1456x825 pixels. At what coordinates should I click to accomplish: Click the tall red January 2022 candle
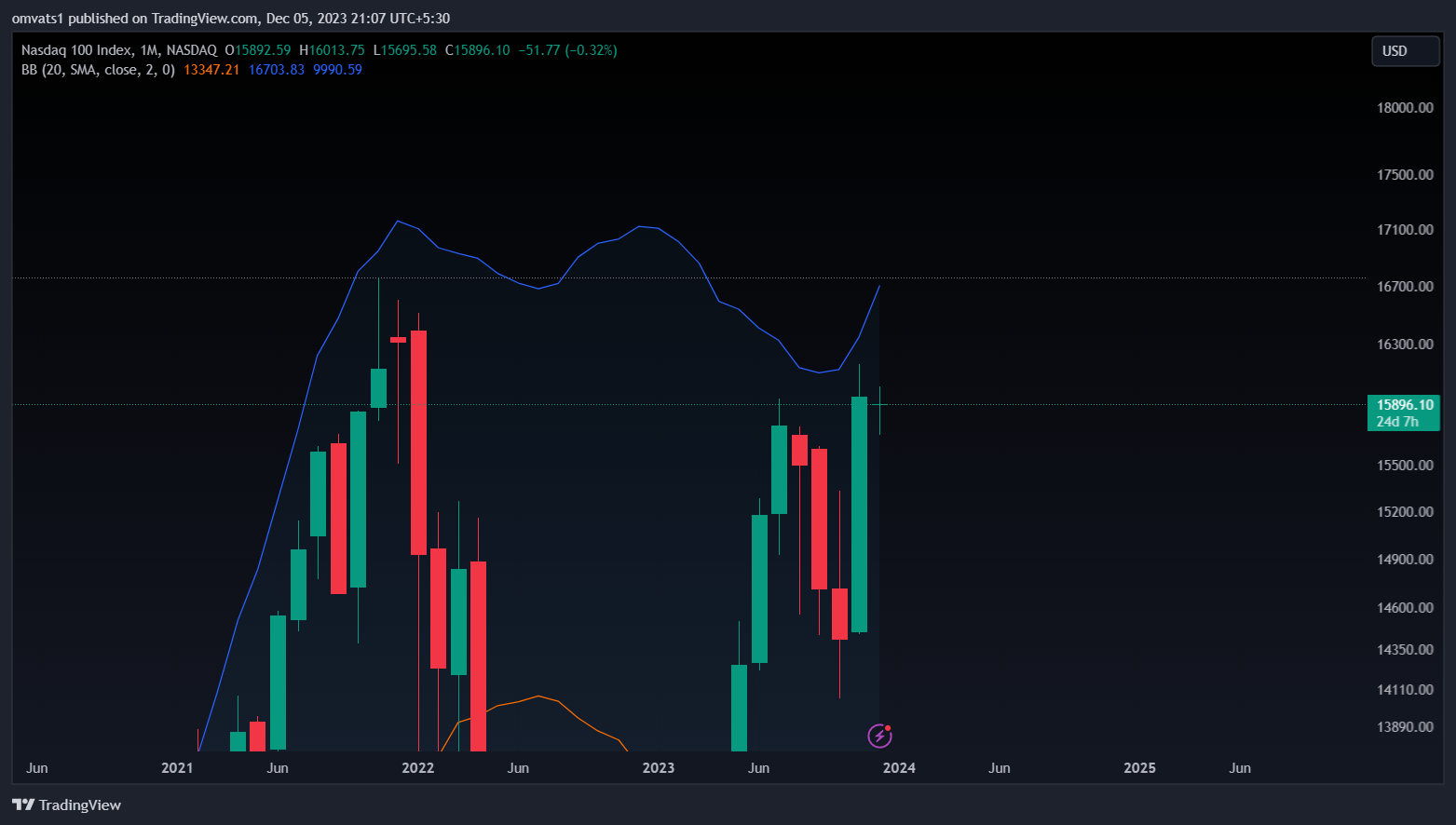pos(418,442)
